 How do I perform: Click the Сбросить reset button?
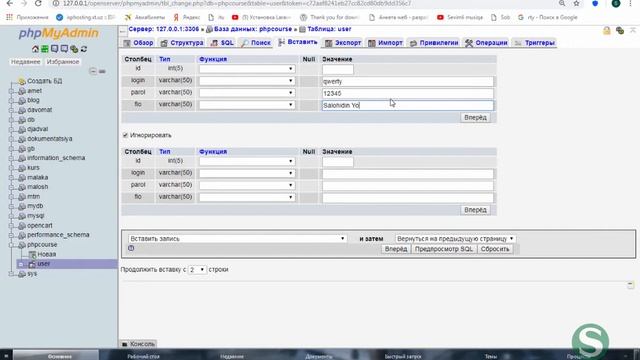click(495, 249)
